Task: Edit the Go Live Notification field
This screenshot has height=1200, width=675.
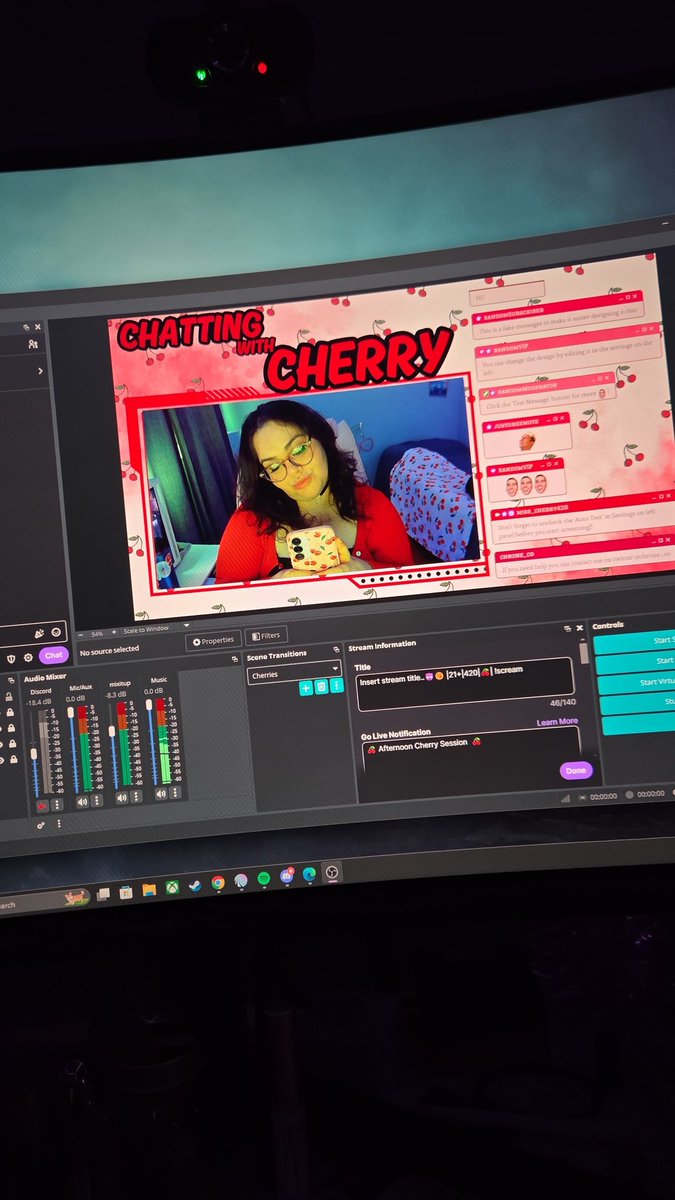Action: tap(471, 750)
